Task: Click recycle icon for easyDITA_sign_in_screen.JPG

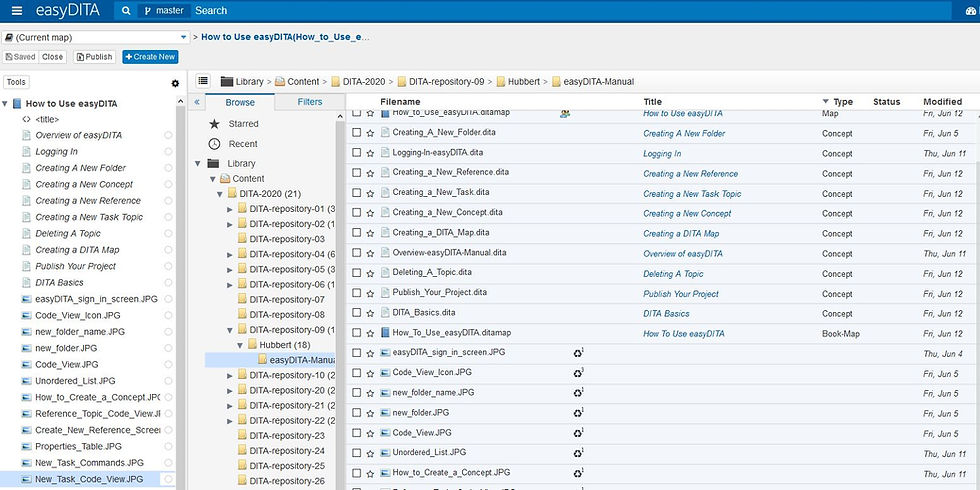Action: point(578,353)
